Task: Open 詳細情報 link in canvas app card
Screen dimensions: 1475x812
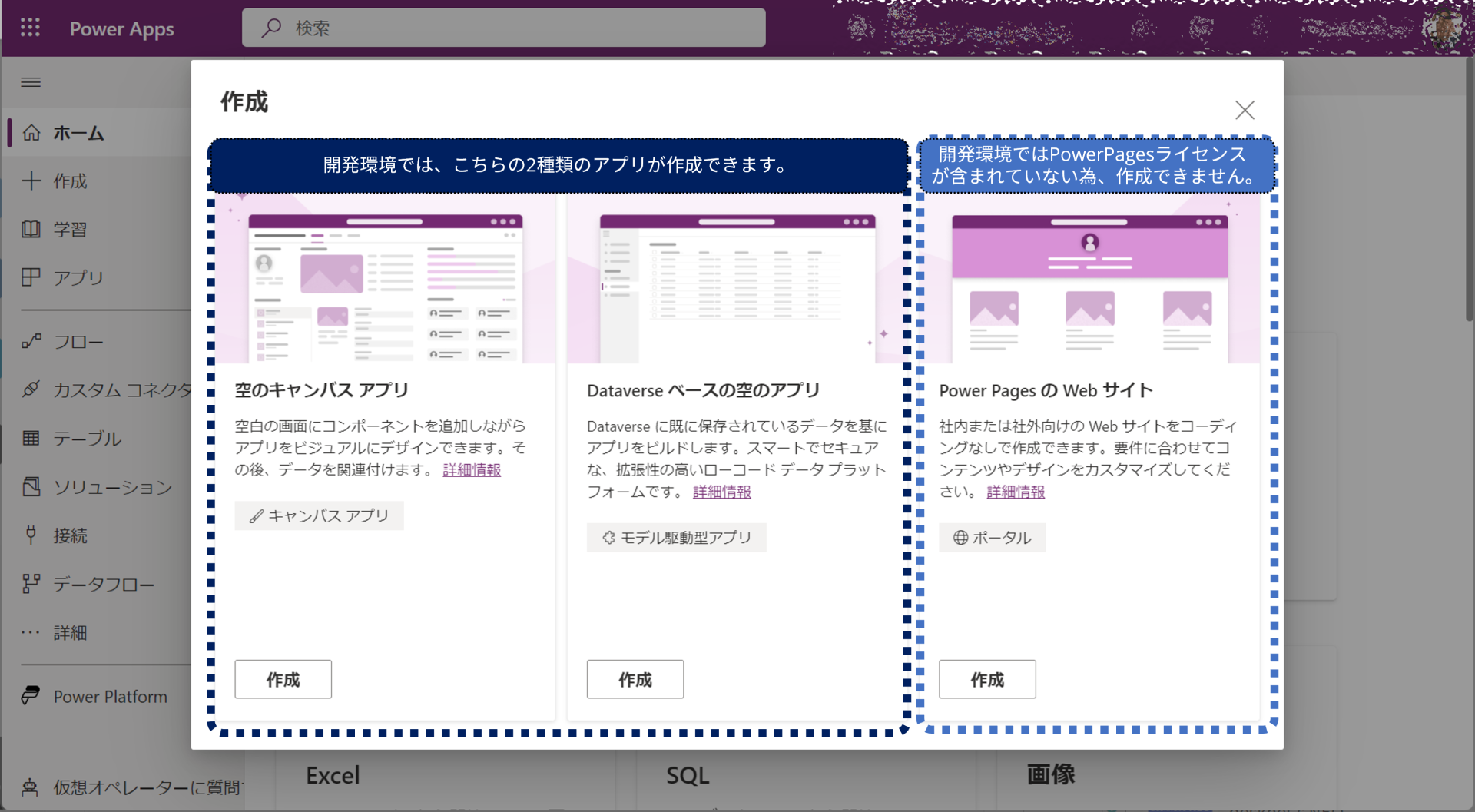Action: click(x=472, y=469)
